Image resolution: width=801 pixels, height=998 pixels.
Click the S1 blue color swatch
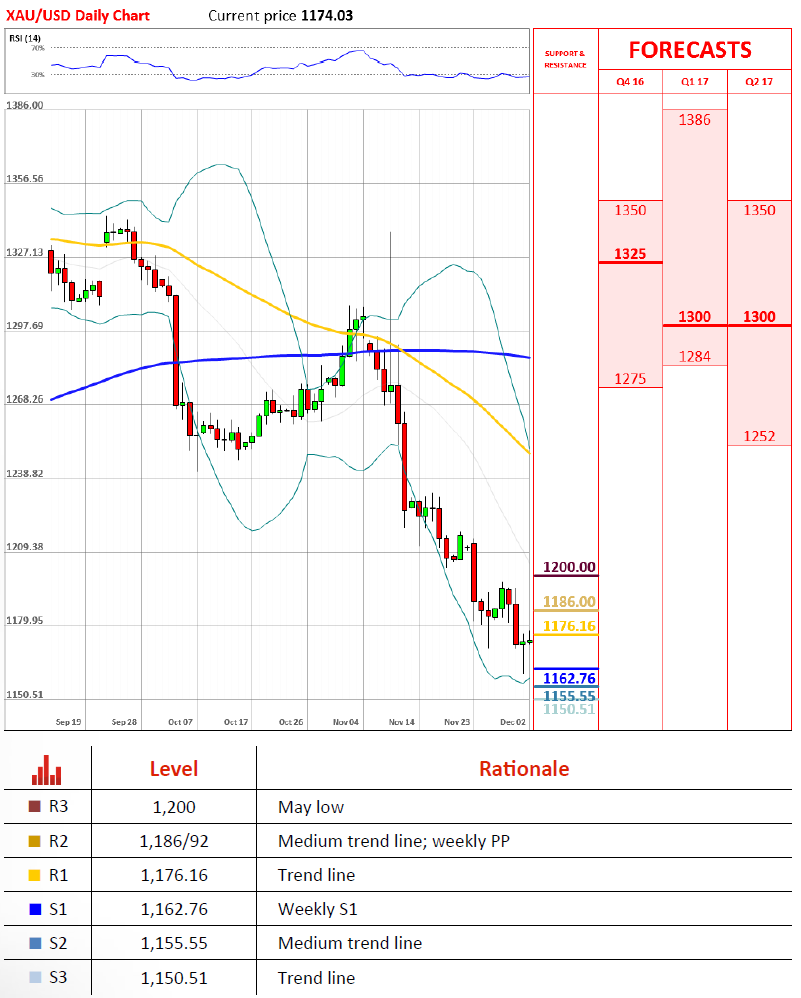35,909
